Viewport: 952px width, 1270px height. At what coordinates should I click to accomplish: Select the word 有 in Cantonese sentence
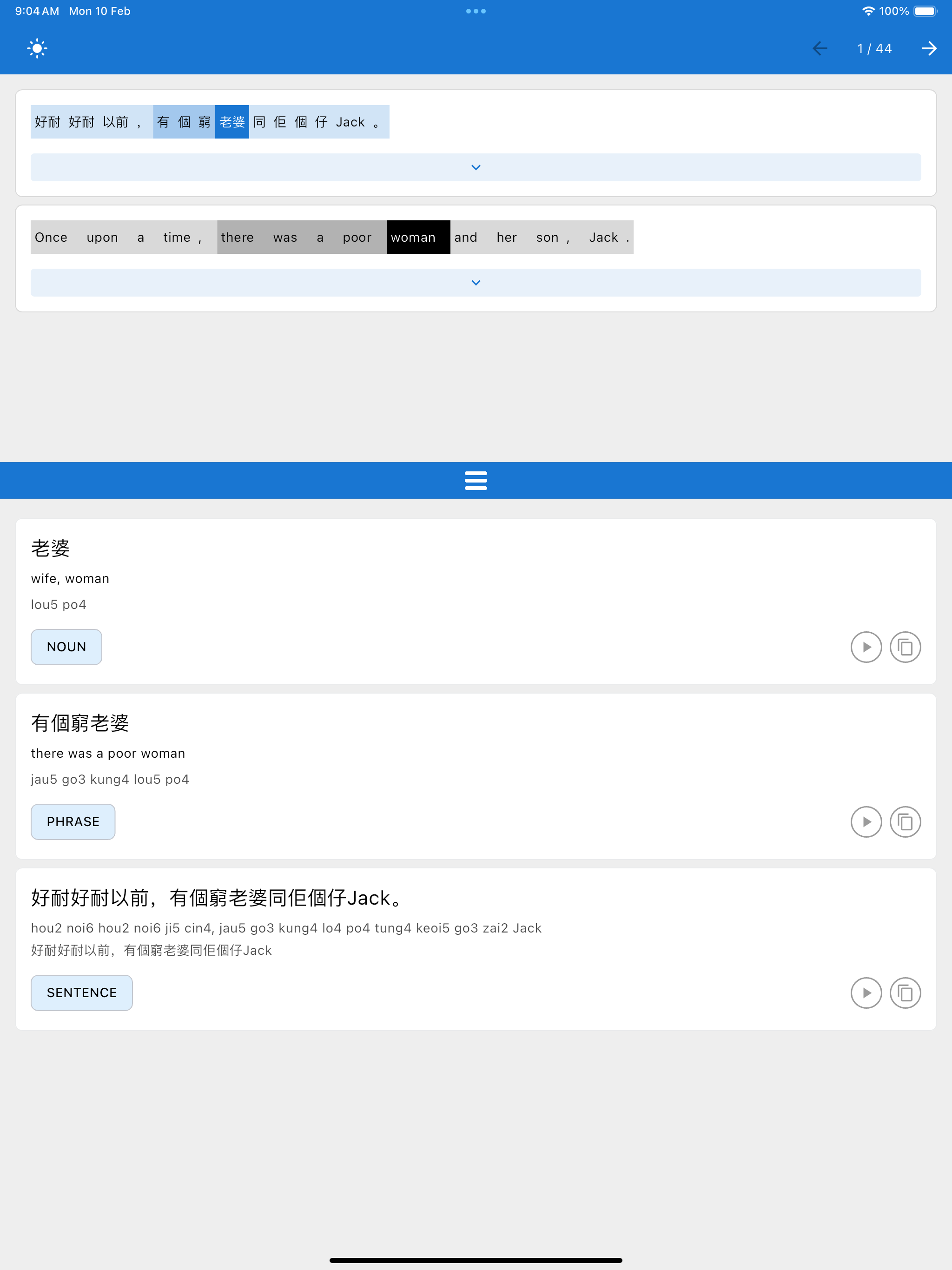pyautogui.click(x=164, y=122)
